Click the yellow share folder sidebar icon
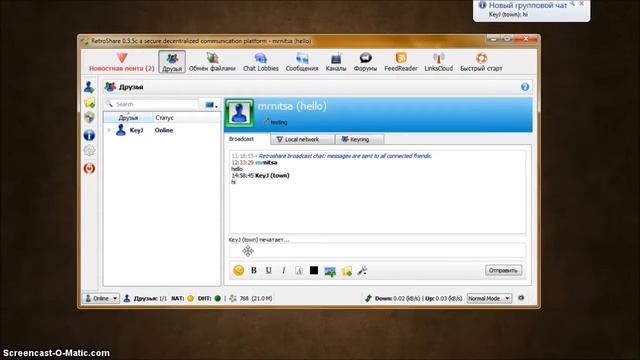 89,102
